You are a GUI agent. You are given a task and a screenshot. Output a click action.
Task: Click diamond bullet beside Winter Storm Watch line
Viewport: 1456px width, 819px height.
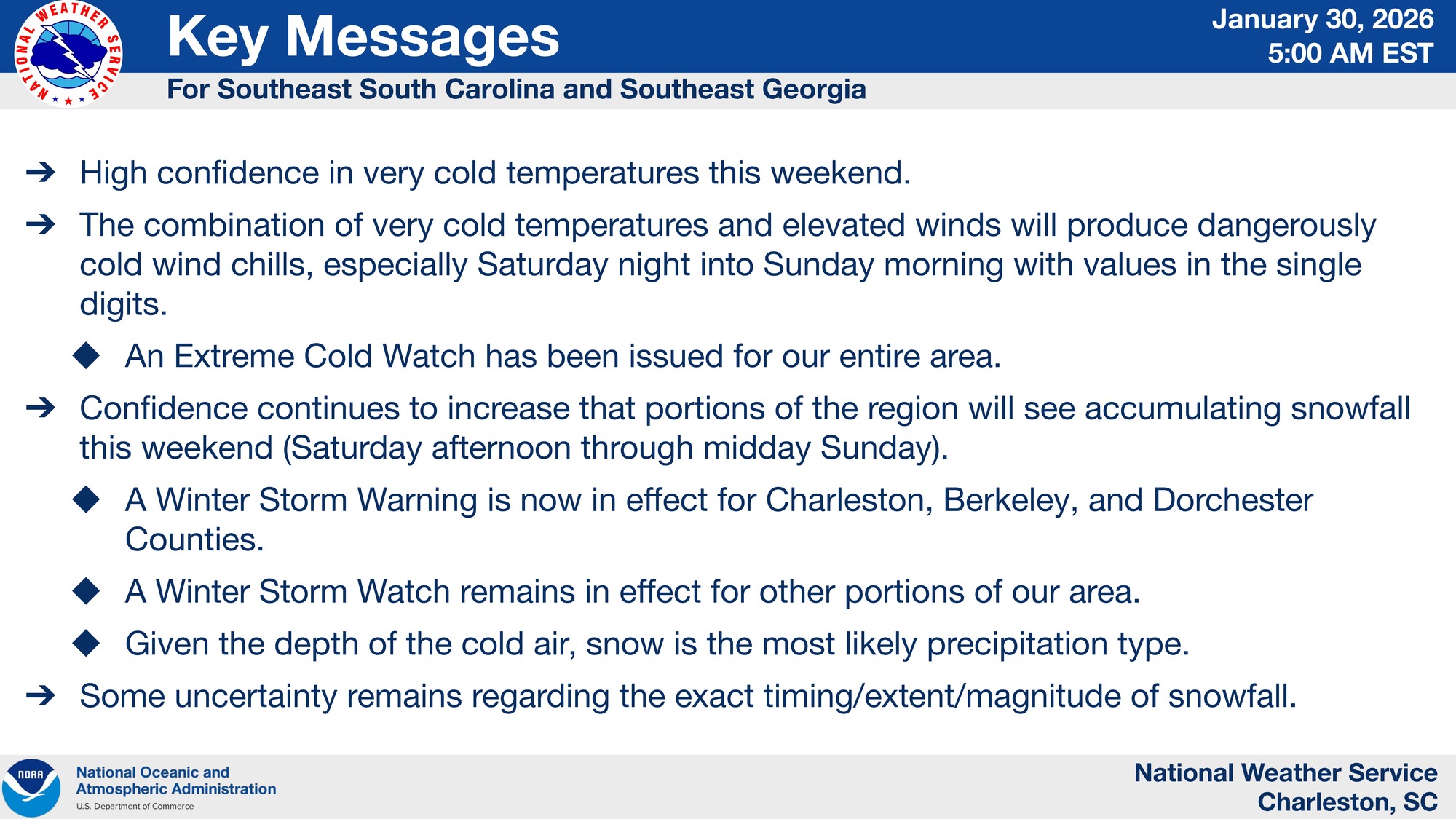click(87, 591)
